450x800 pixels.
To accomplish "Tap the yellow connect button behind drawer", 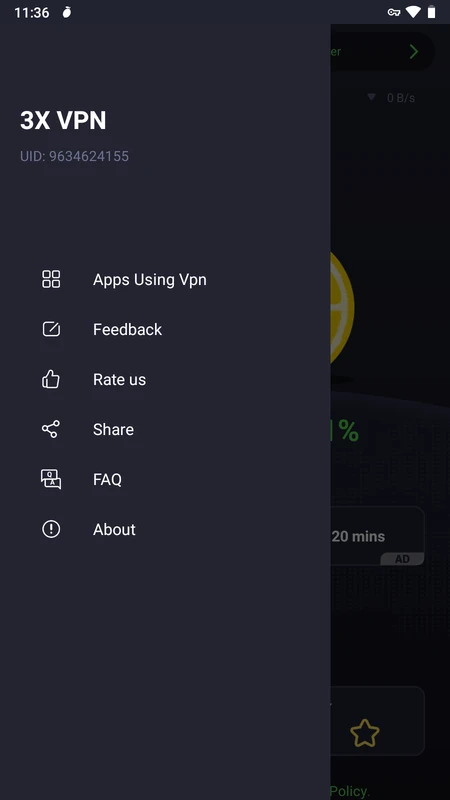I will click(x=342, y=308).
